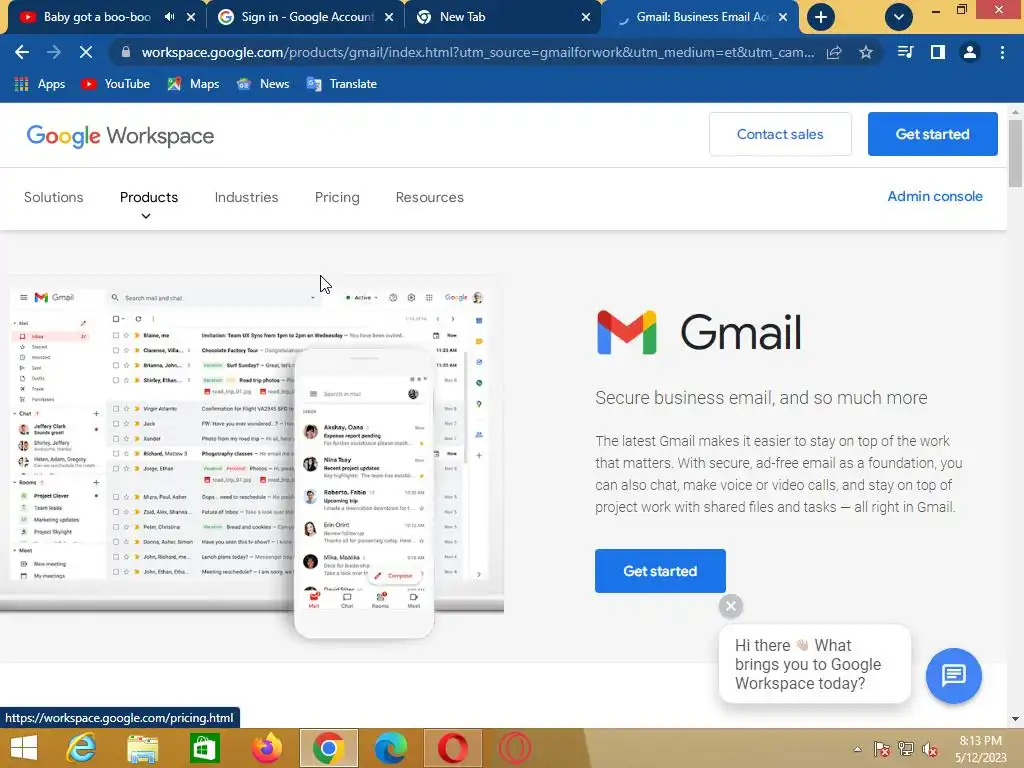Show hidden system tray icons

857,749
